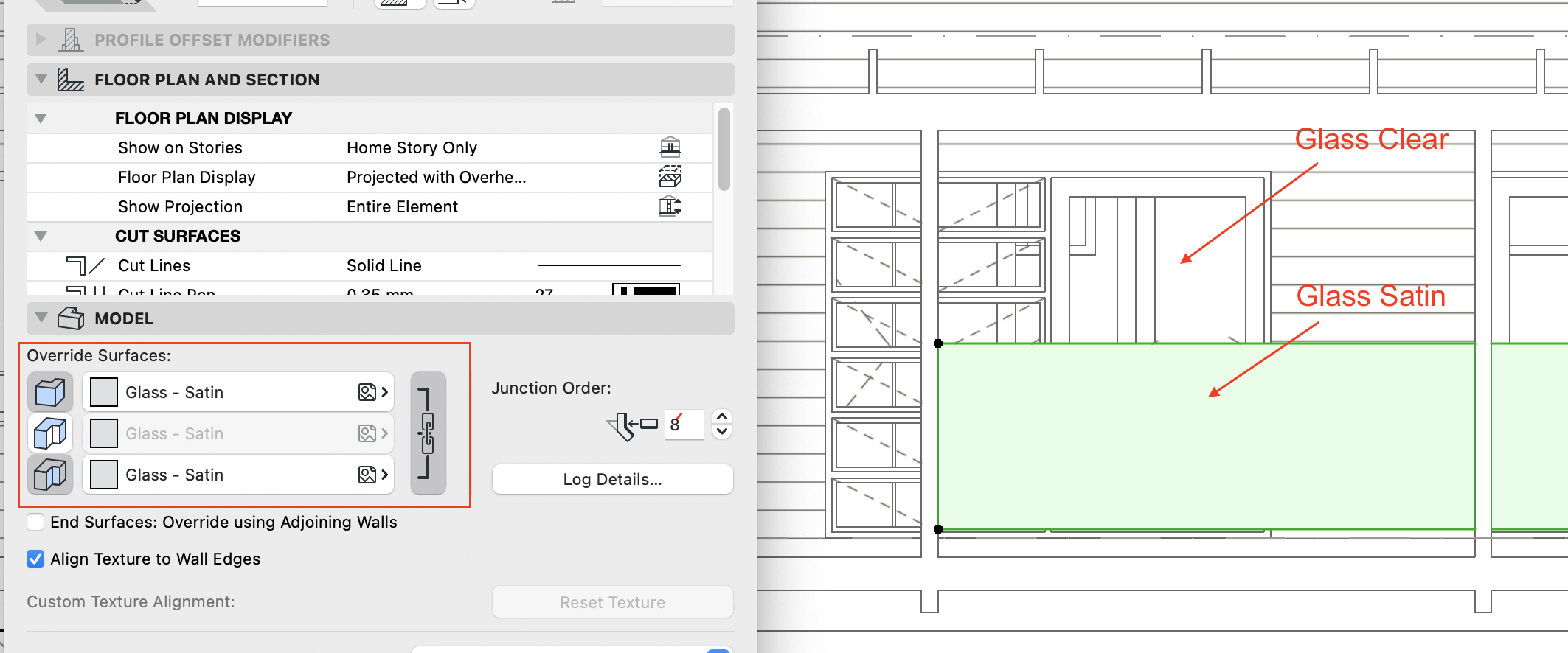Viewport: 1568px width, 653px height.
Task: Click the Cut Lines line type preview
Action: 608,265
